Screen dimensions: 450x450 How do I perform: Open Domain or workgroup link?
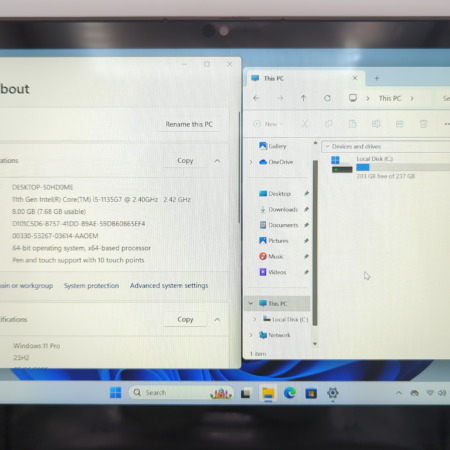tap(26, 286)
